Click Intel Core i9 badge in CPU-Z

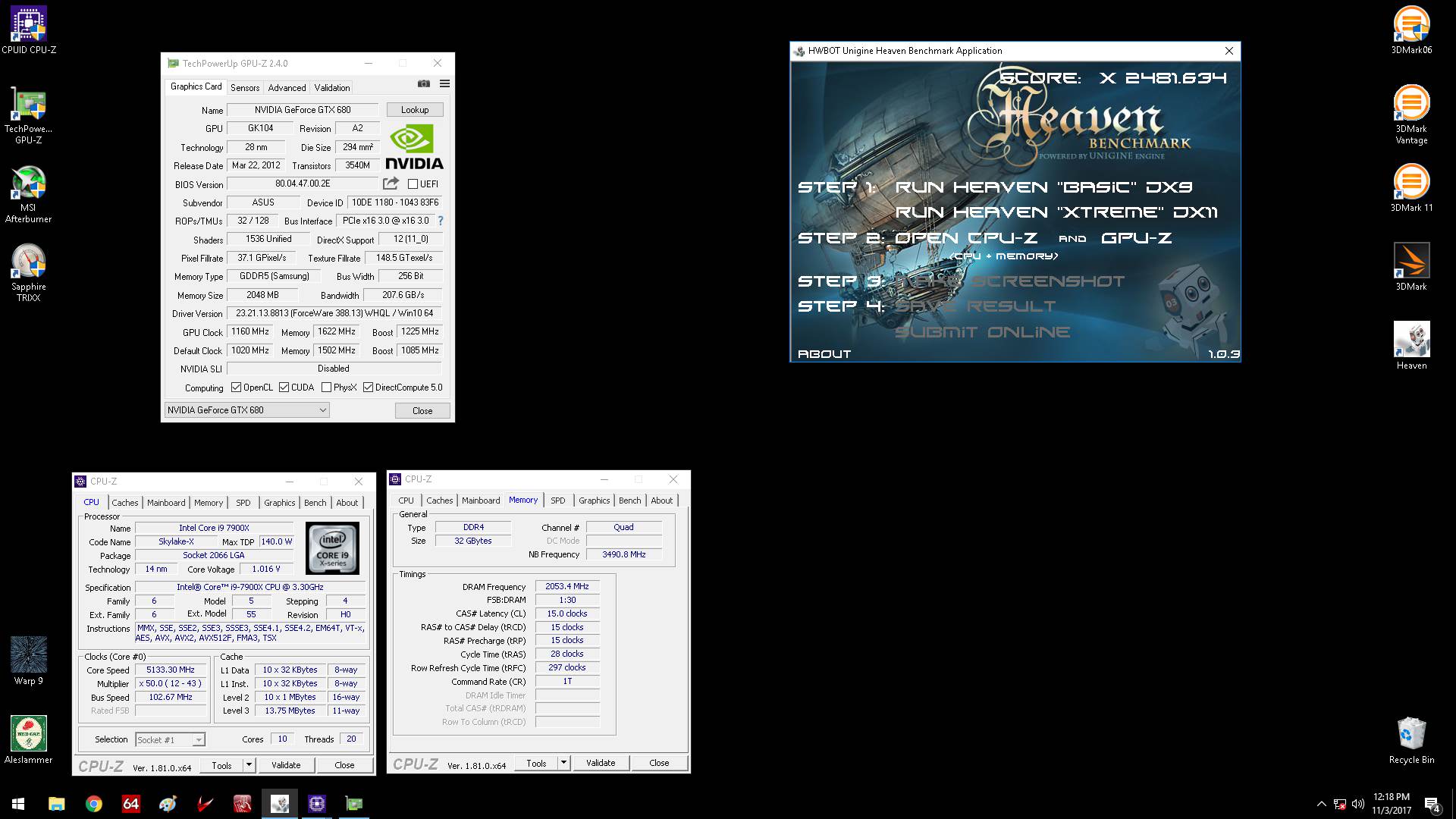[332, 548]
